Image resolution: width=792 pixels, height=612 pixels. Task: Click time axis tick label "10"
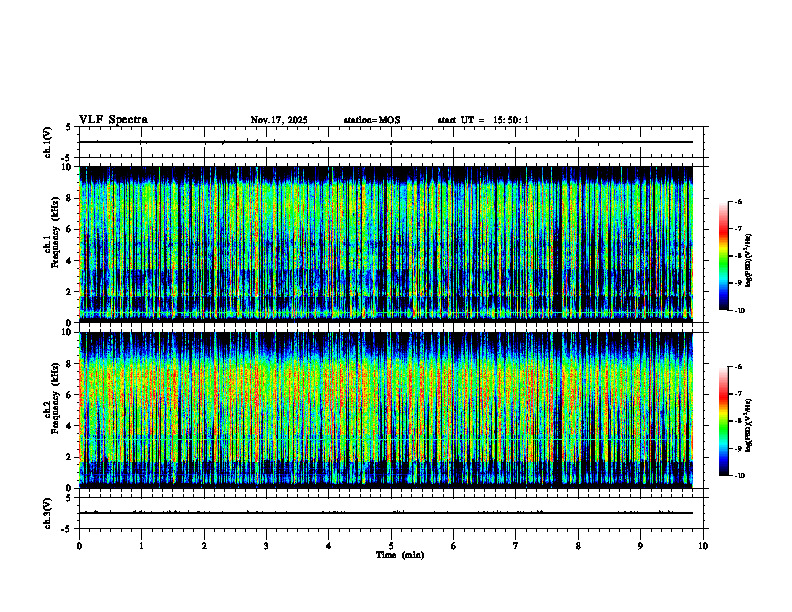point(703,546)
